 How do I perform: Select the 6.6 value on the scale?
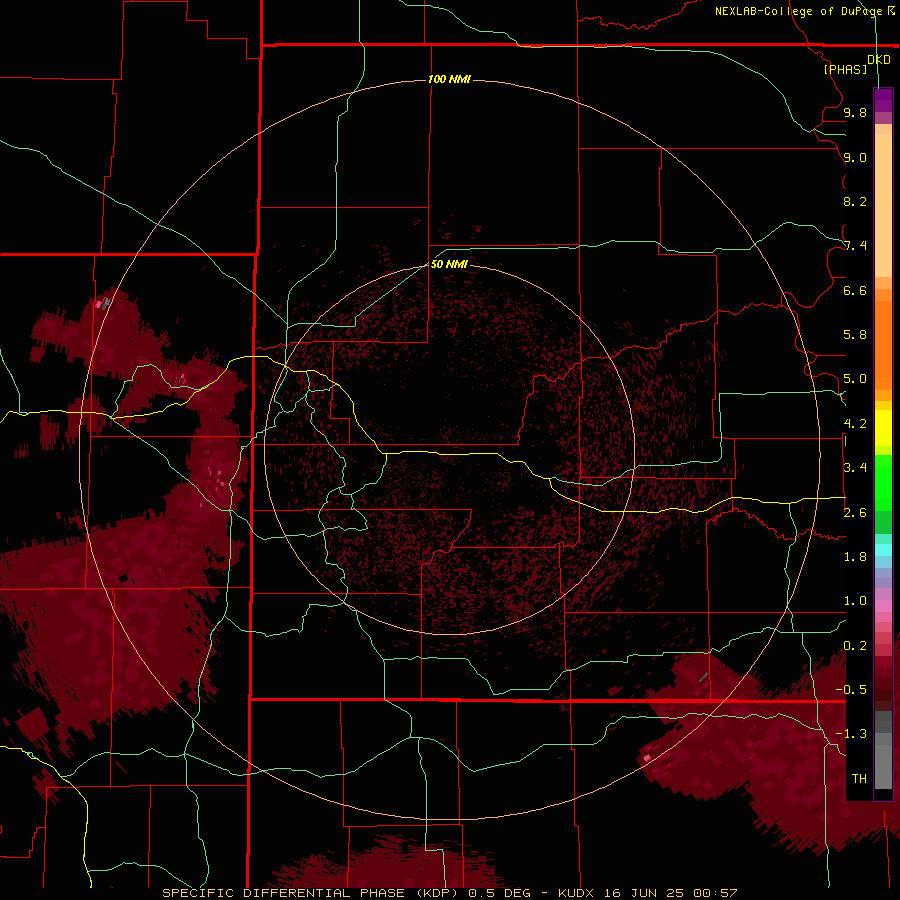[x=855, y=290]
